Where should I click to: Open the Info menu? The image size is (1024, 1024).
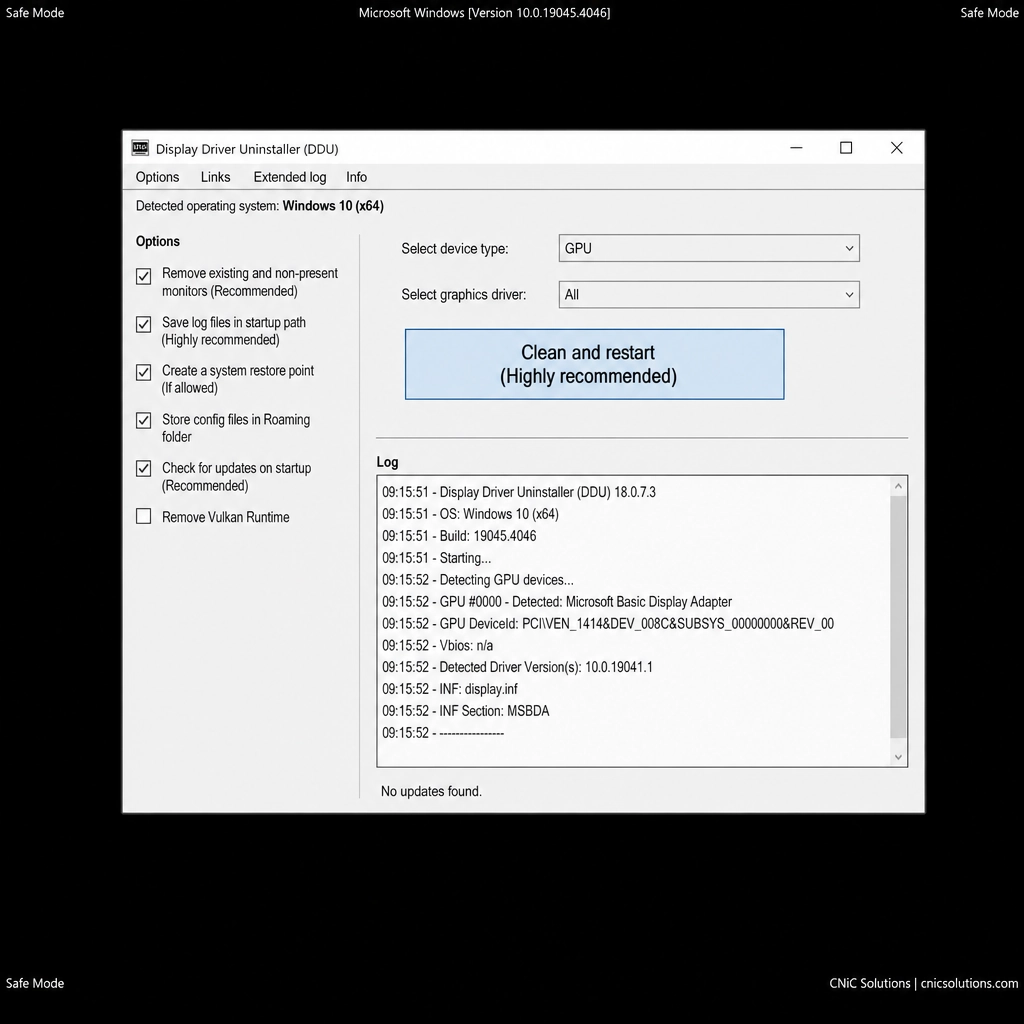[357, 177]
